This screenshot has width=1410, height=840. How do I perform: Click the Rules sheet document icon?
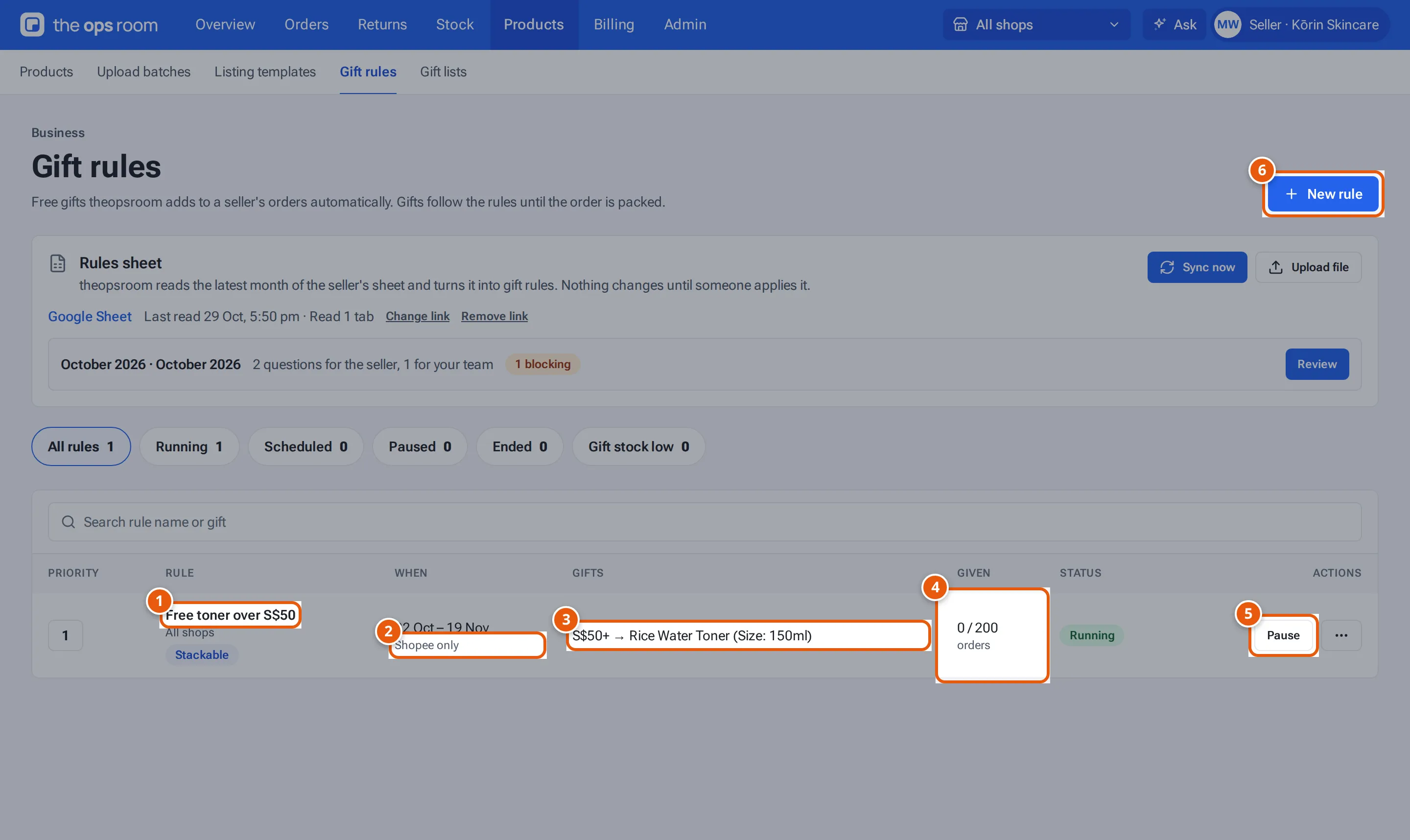58,263
